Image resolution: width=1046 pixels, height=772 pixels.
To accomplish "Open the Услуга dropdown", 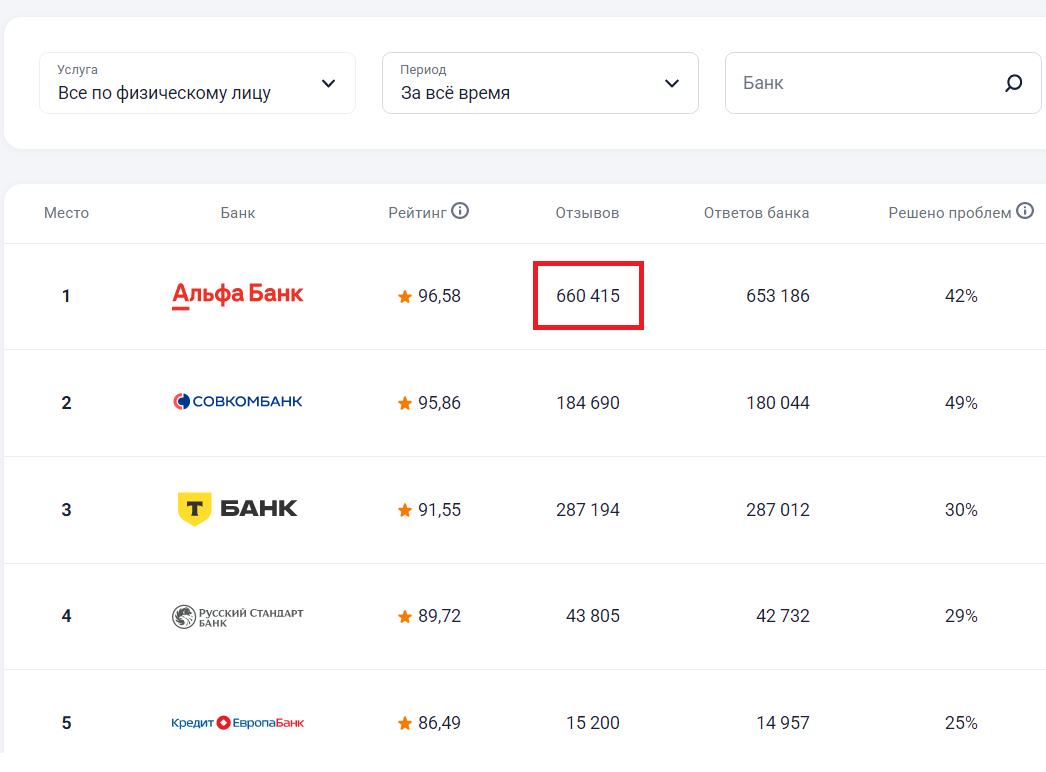I will tap(197, 83).
